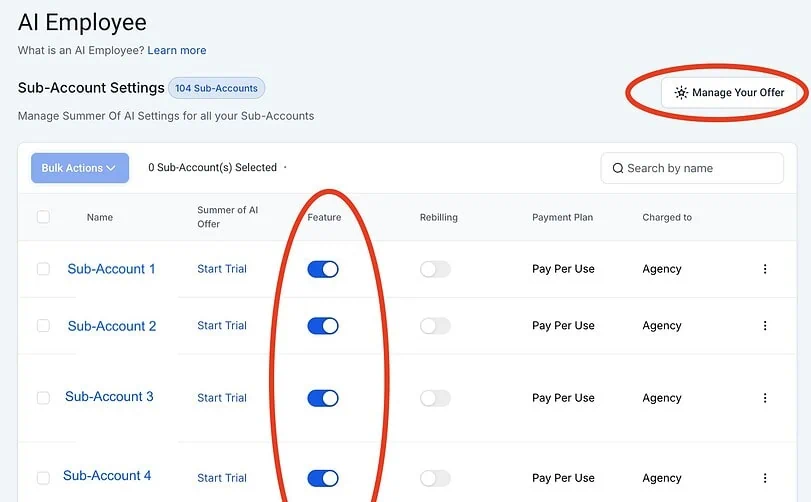Enable Rebilling toggle for Sub-Account 2
This screenshot has width=811, height=502.
click(x=435, y=326)
